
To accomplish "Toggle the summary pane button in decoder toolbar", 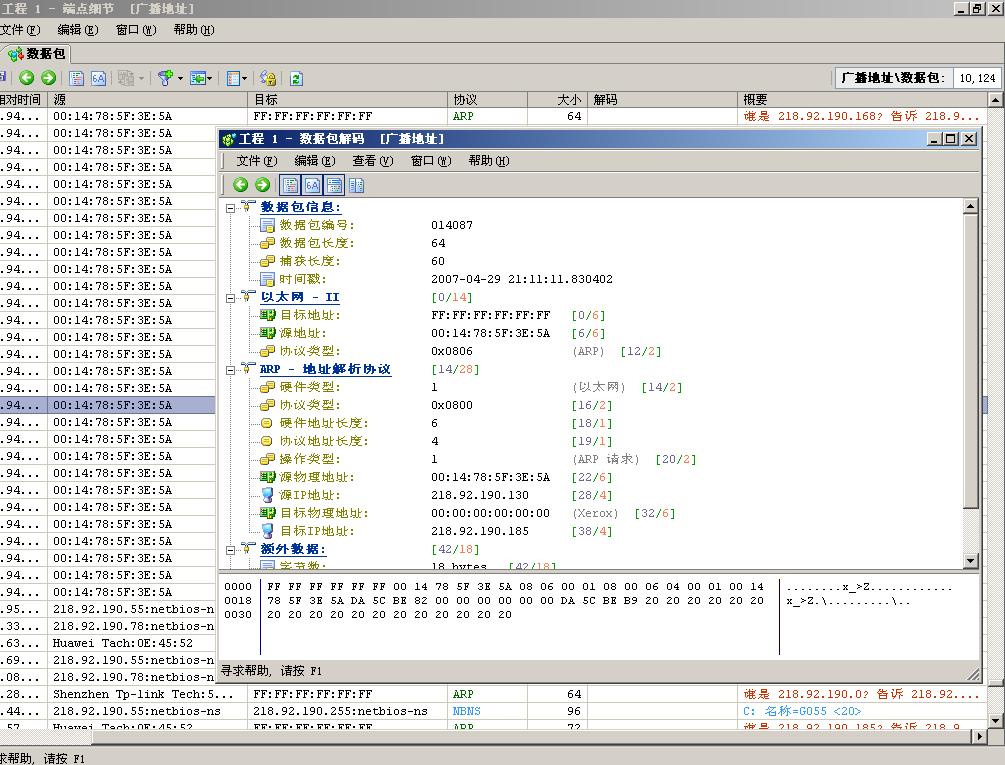I will (x=334, y=184).
